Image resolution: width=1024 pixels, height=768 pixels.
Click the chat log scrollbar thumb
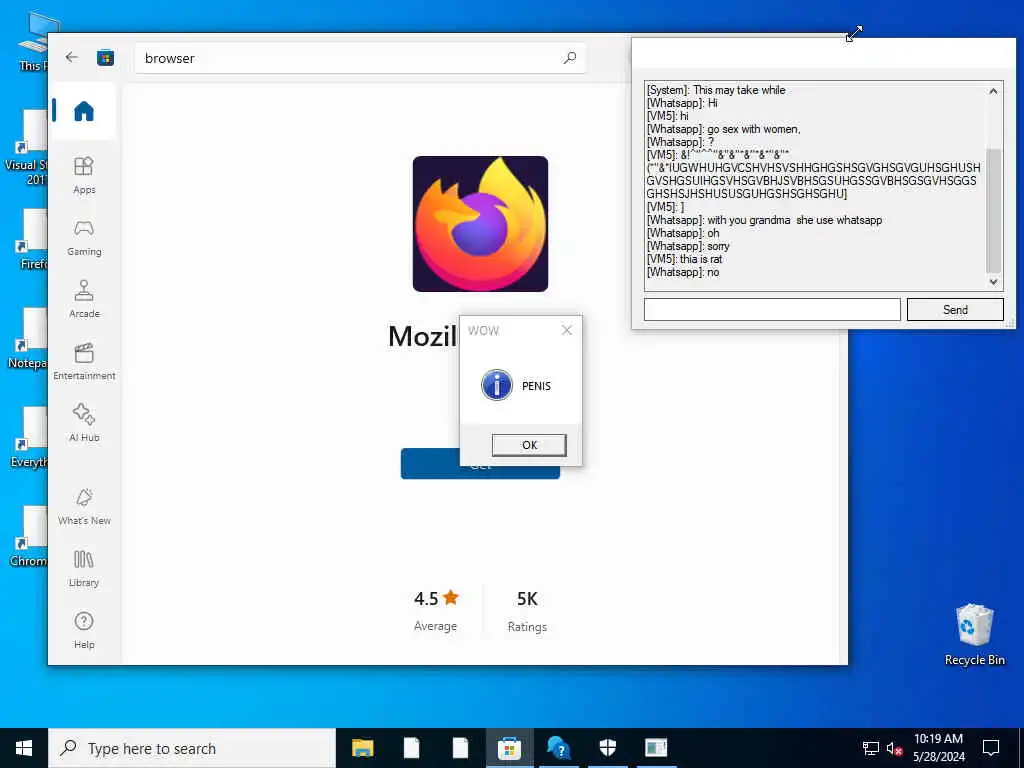click(x=993, y=210)
